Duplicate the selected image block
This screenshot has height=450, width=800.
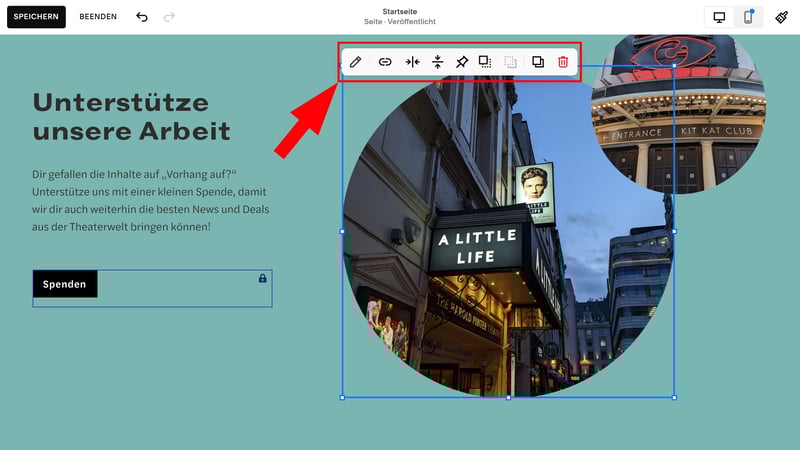[x=538, y=62]
